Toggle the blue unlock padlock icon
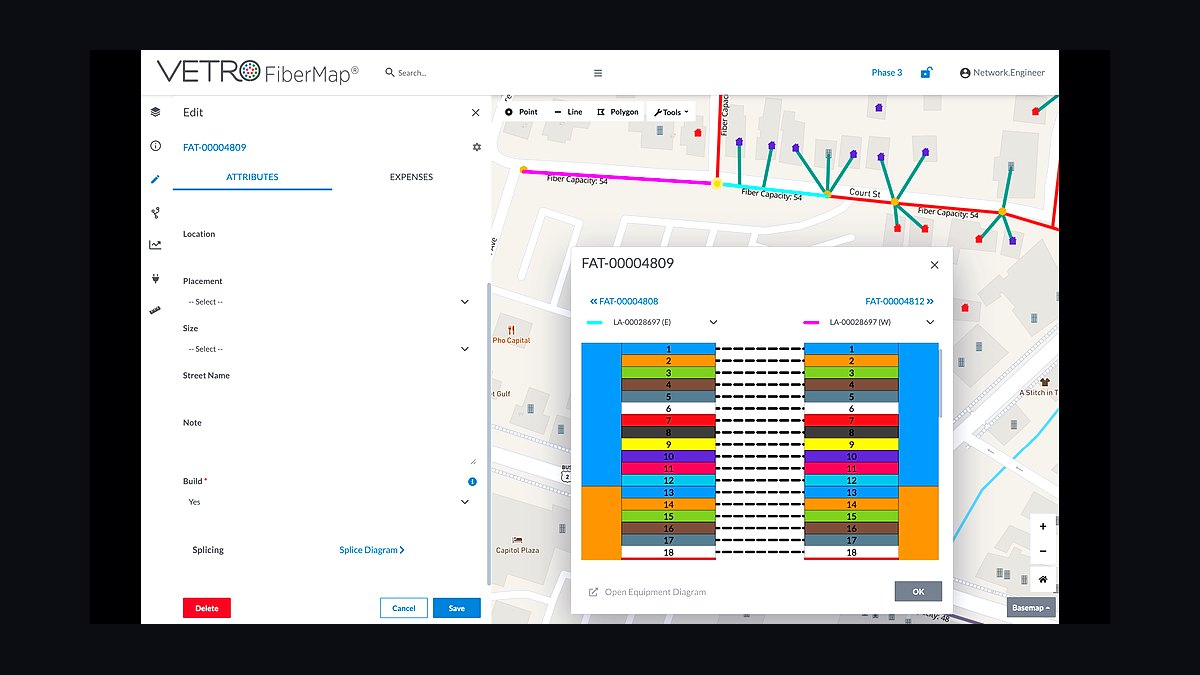This screenshot has height=675, width=1200. pos(926,72)
